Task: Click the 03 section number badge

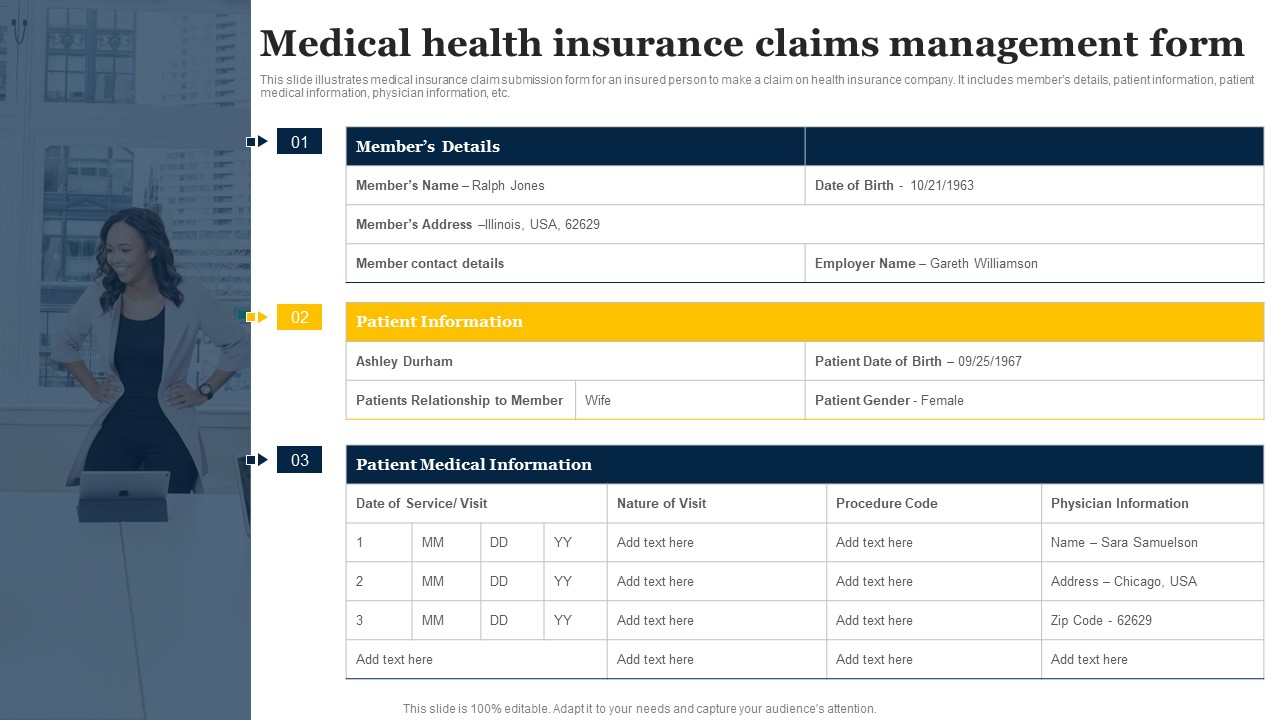Action: (x=299, y=460)
